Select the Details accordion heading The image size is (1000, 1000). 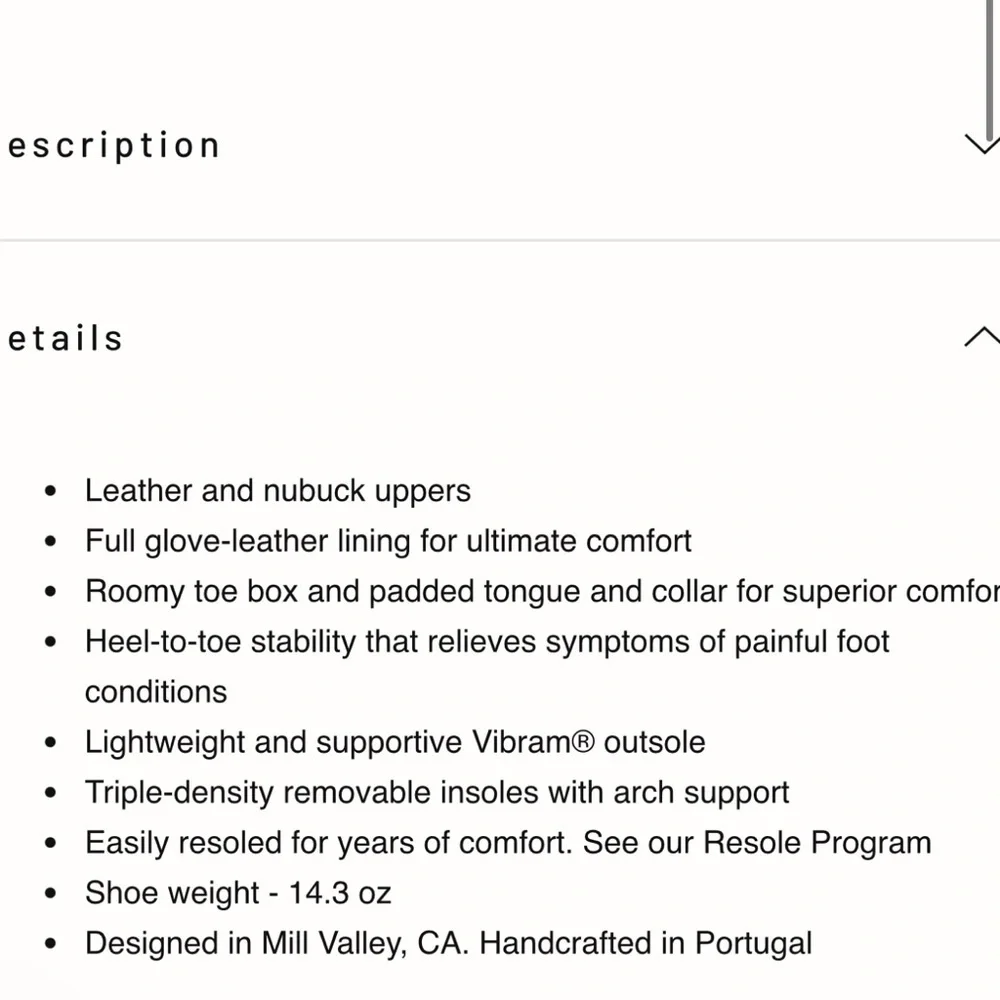64,338
